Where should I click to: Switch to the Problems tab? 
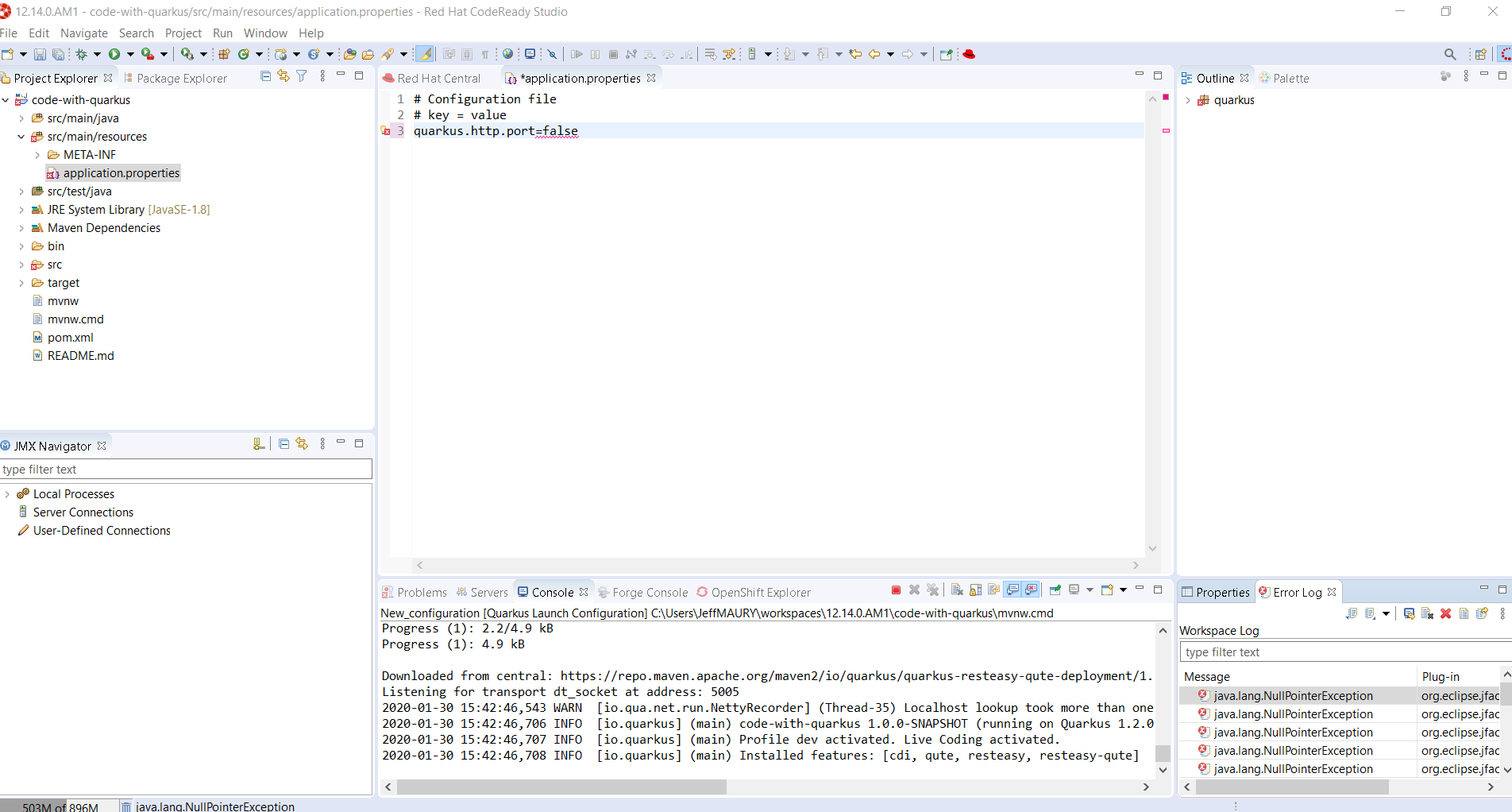(x=415, y=593)
